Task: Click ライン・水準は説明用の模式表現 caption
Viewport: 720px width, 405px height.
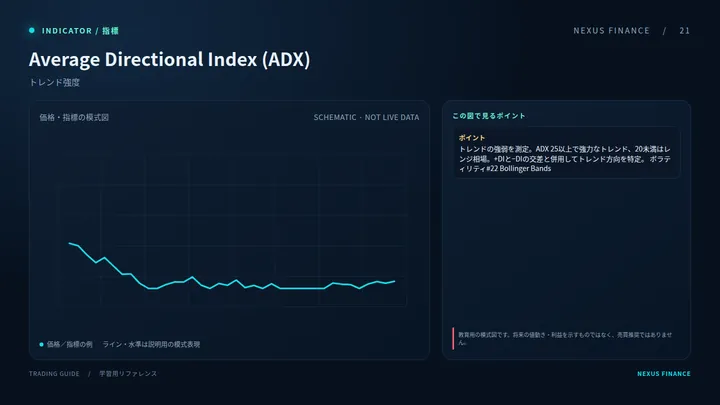Action: pos(151,344)
